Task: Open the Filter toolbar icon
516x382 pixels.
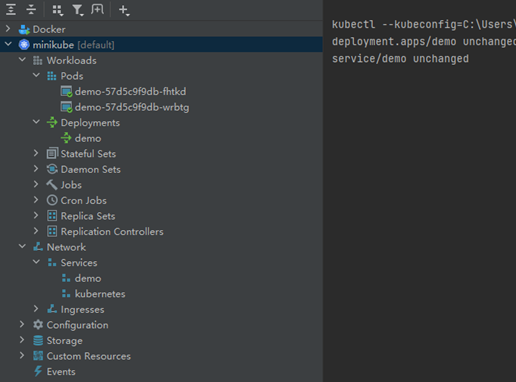Action: [x=78, y=10]
